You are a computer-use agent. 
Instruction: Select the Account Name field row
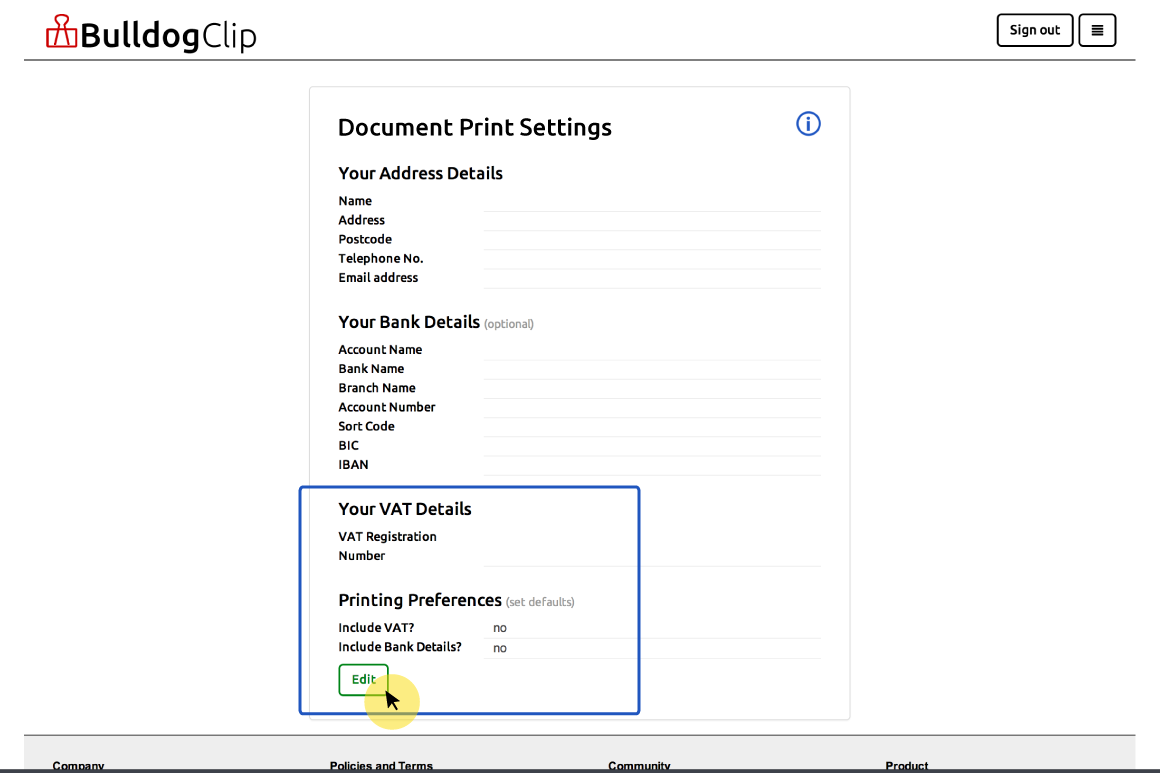578,350
